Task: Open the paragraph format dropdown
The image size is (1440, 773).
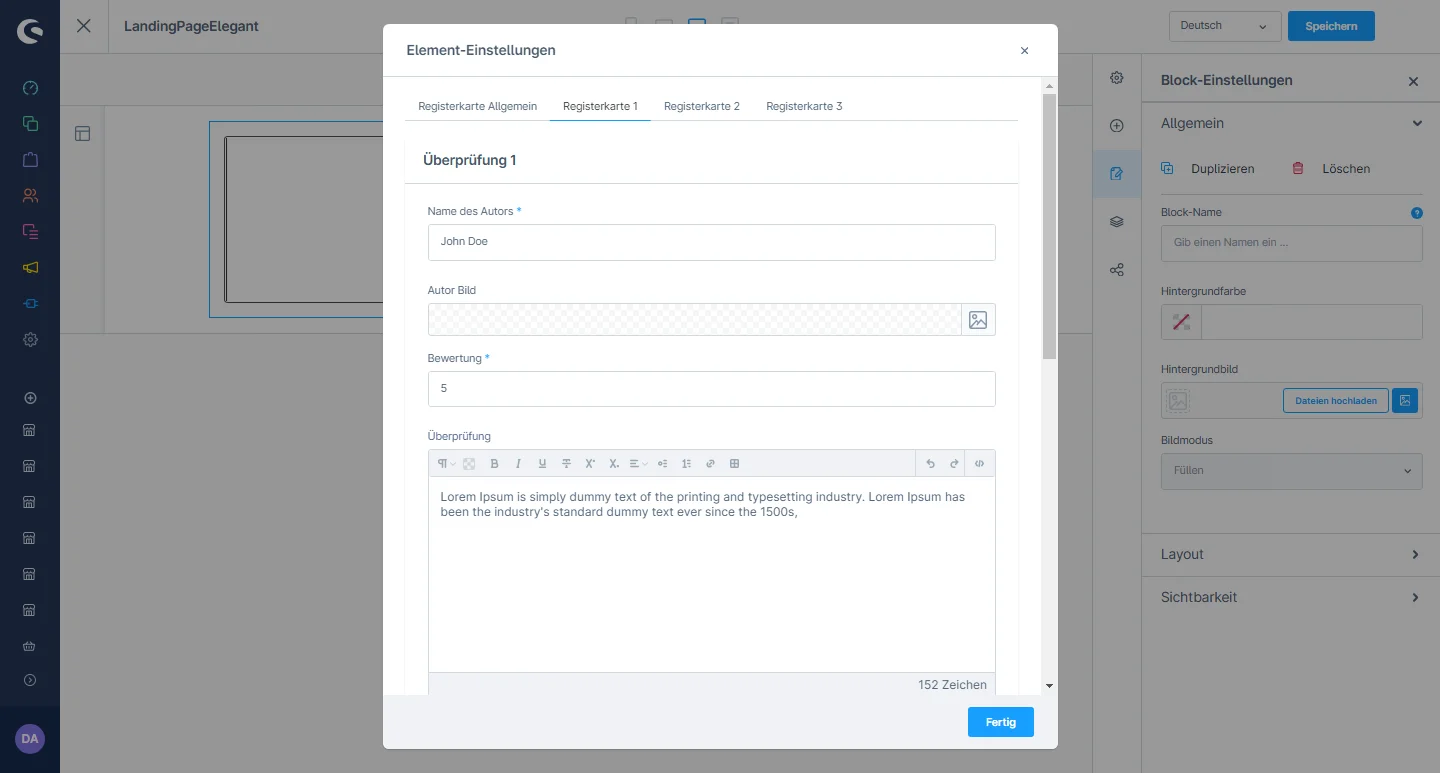Action: (x=445, y=464)
